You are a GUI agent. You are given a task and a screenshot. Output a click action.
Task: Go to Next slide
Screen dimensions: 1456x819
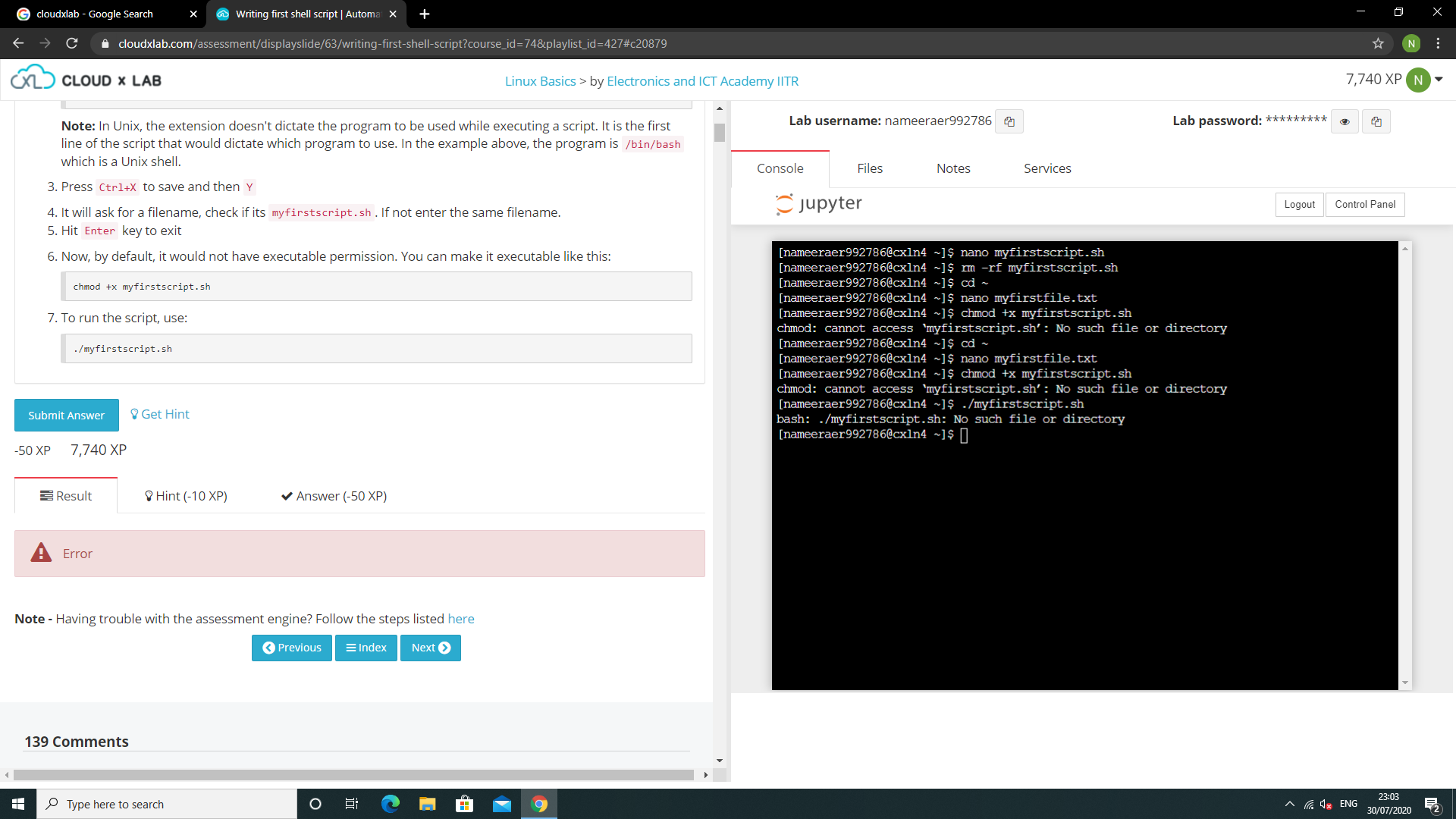430,648
